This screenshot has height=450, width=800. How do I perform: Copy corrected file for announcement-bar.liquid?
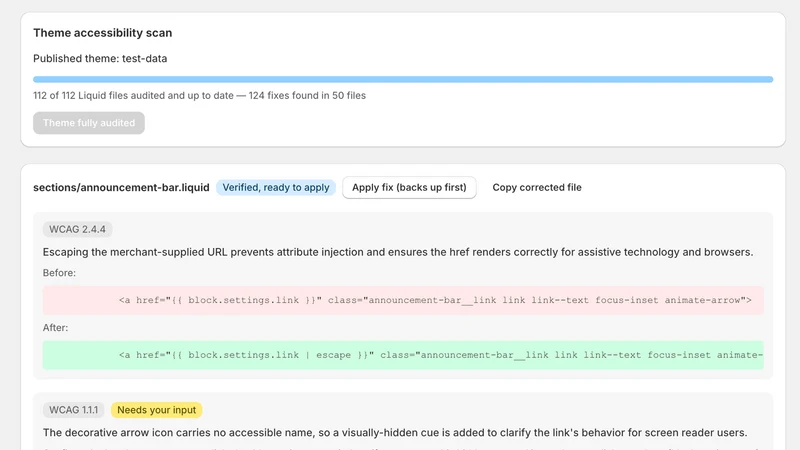537,187
